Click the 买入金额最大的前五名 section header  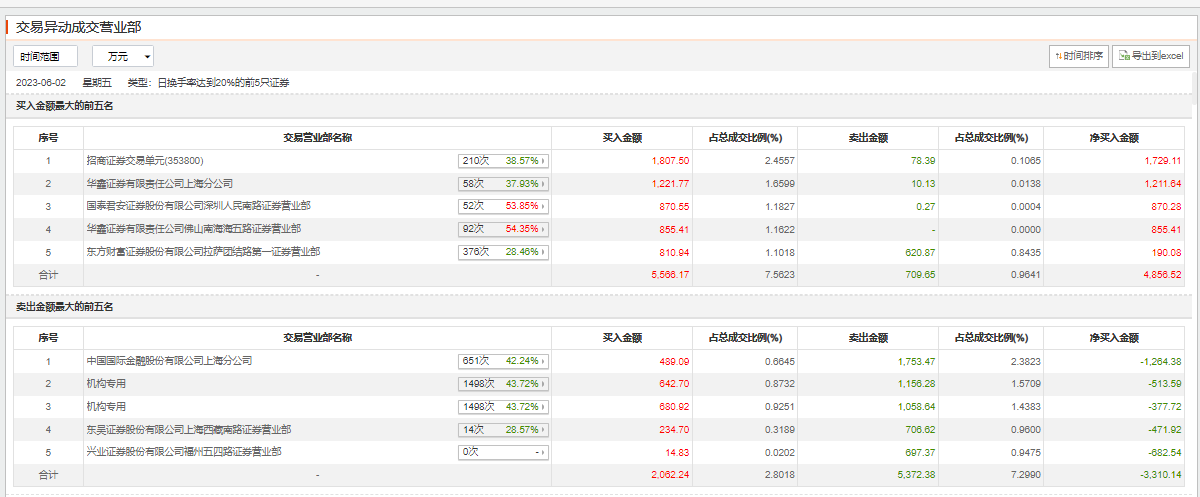[x=65, y=105]
